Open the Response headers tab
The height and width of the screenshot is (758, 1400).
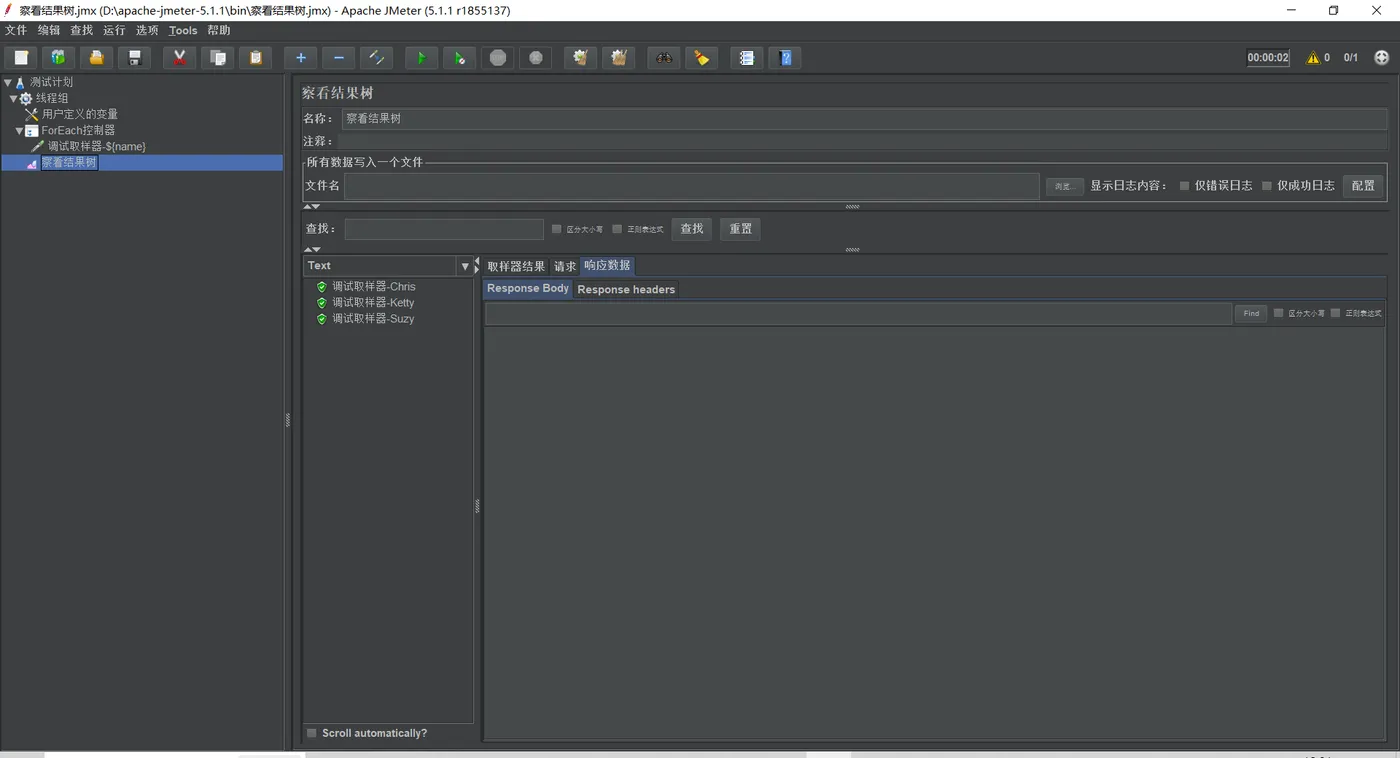coord(626,290)
